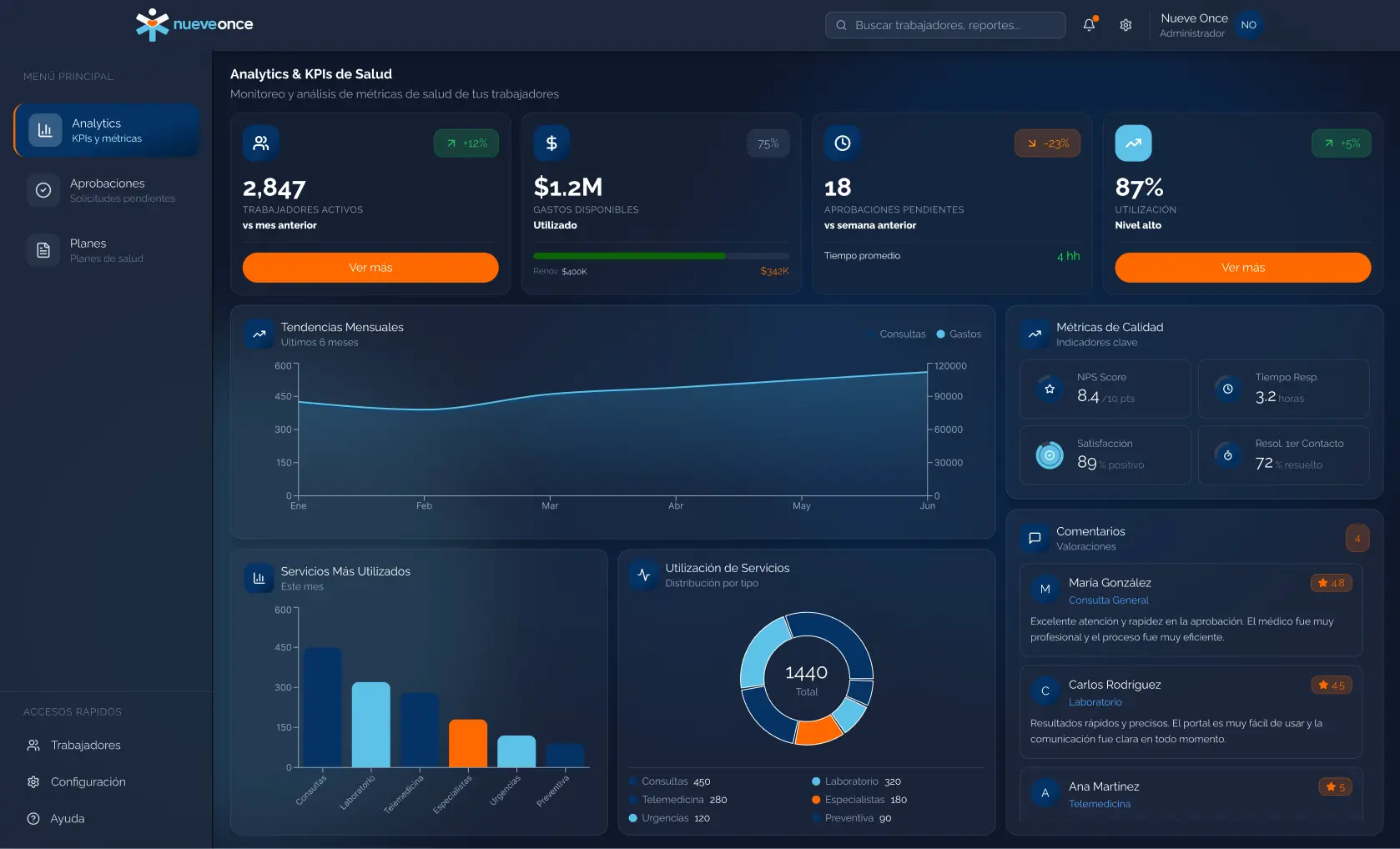Focus the Buscar trabajadores search field

pyautogui.click(x=945, y=25)
